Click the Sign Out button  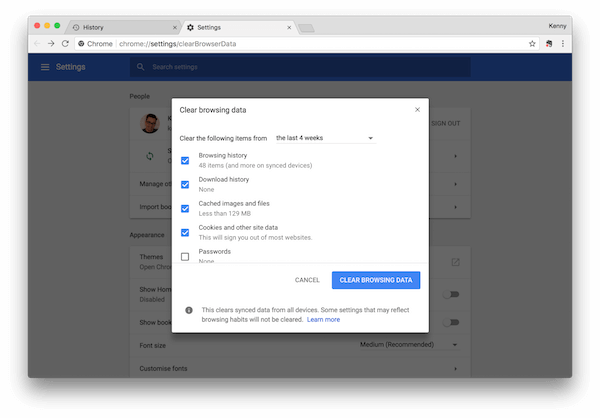pyautogui.click(x=446, y=124)
